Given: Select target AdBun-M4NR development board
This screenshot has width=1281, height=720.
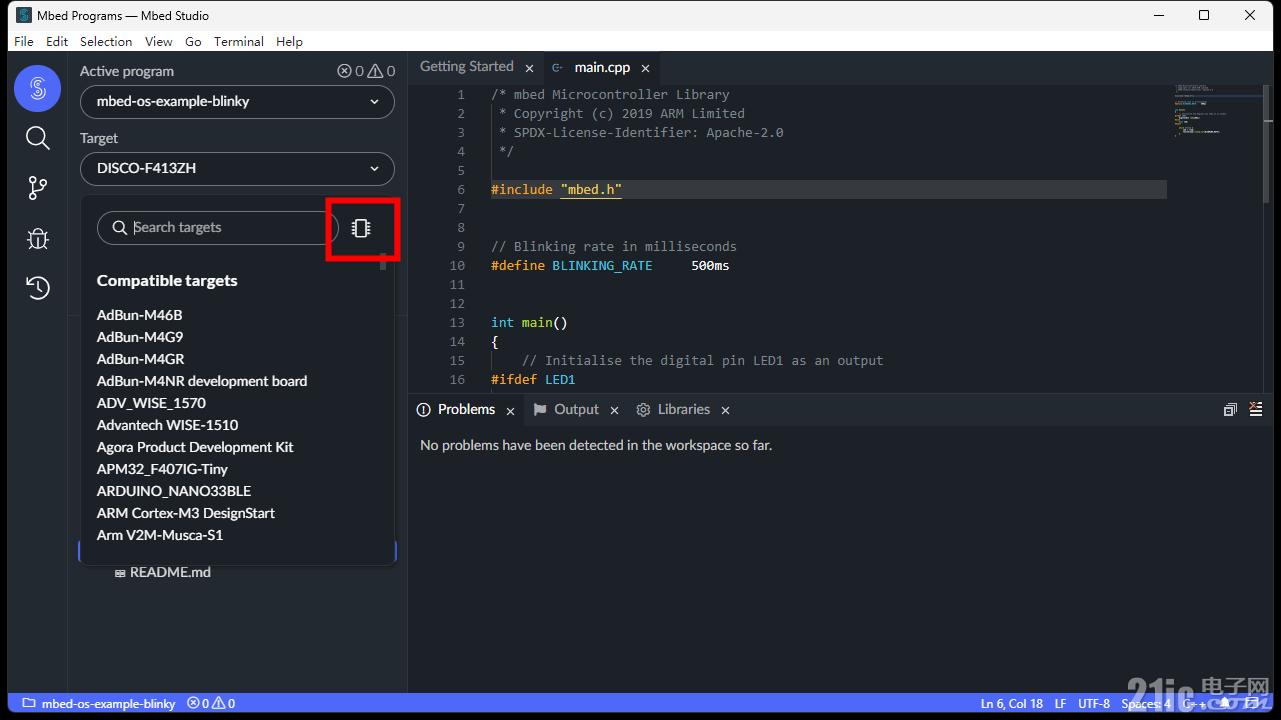Looking at the screenshot, I should point(202,382).
